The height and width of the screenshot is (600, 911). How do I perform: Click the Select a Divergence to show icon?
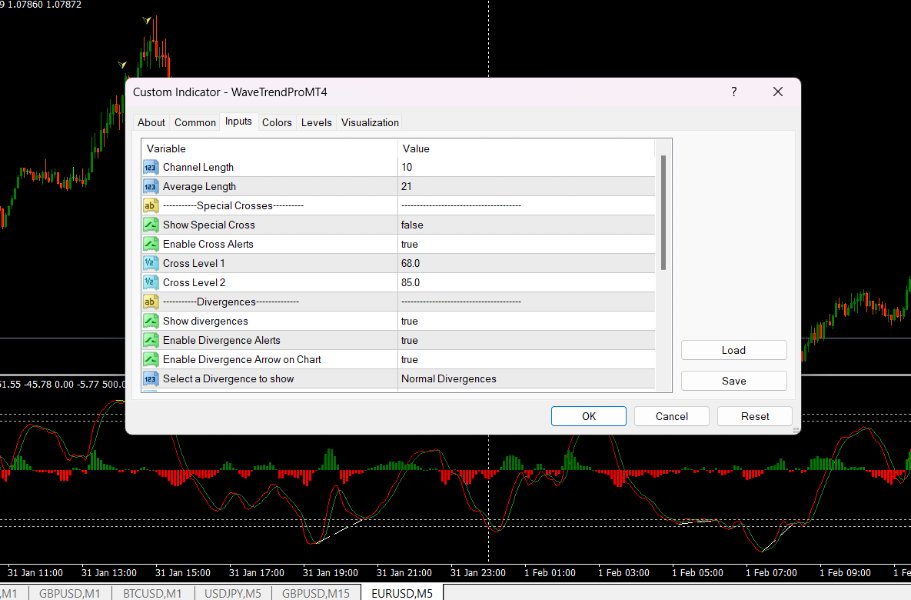tap(150, 379)
